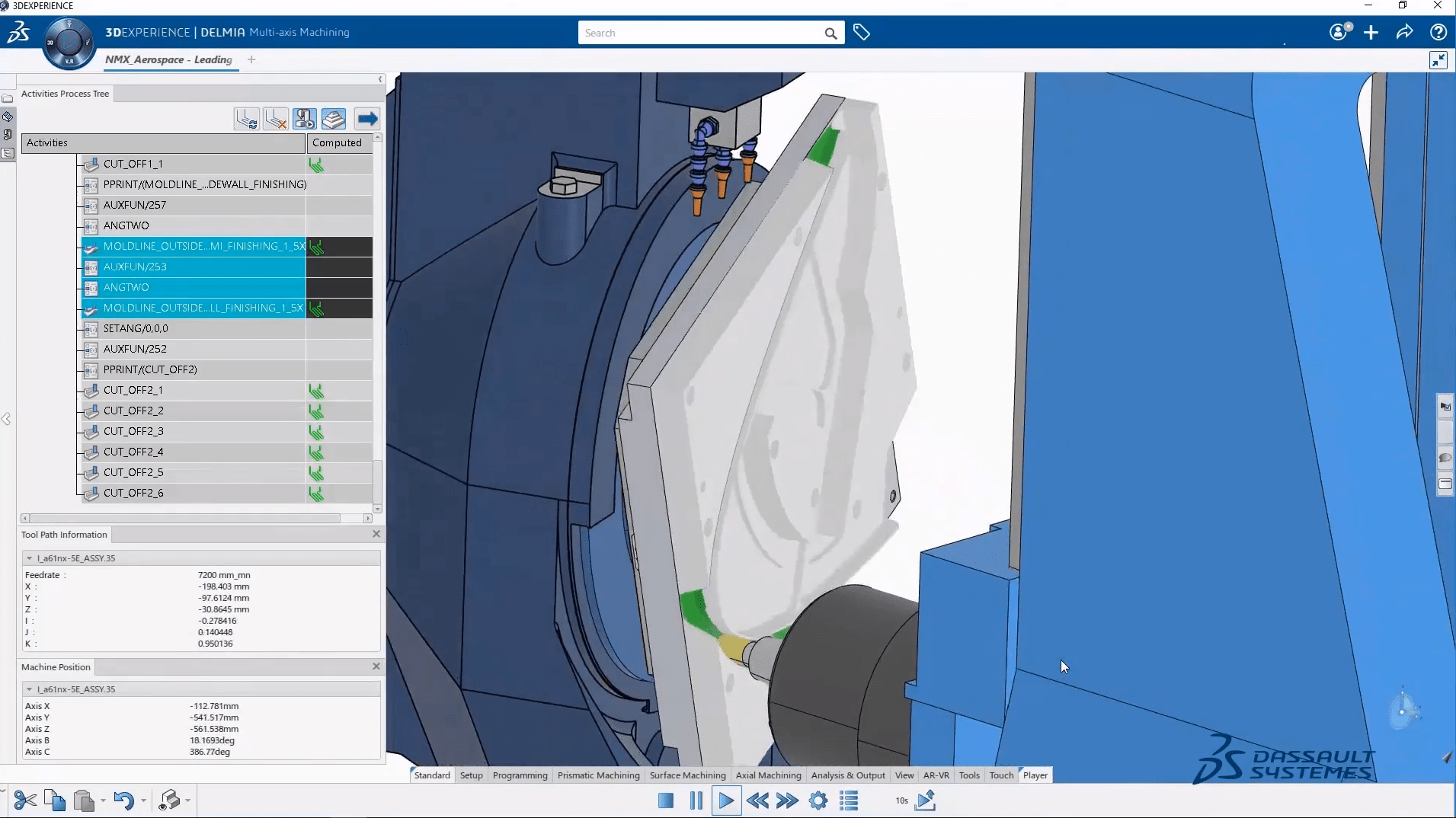Click the Paste clipboard icon
The image size is (1456, 818).
pyautogui.click(x=84, y=800)
